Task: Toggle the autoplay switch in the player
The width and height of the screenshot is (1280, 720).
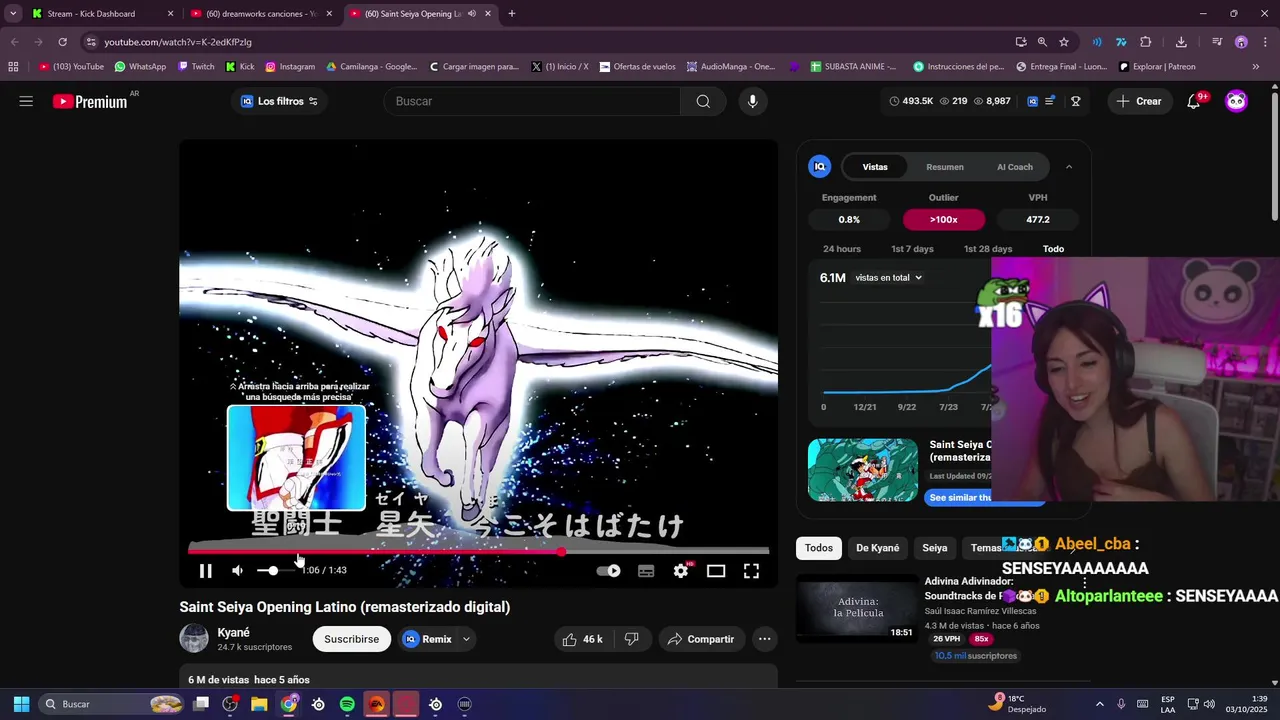Action: coord(608,571)
